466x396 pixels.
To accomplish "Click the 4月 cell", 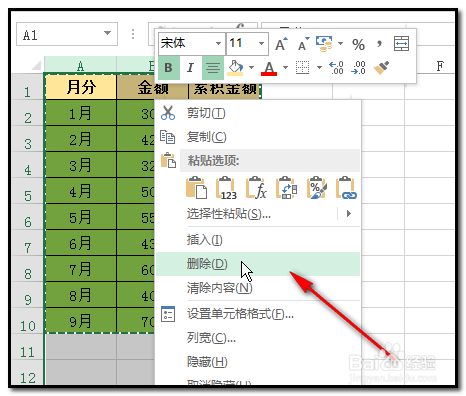I will [x=81, y=191].
